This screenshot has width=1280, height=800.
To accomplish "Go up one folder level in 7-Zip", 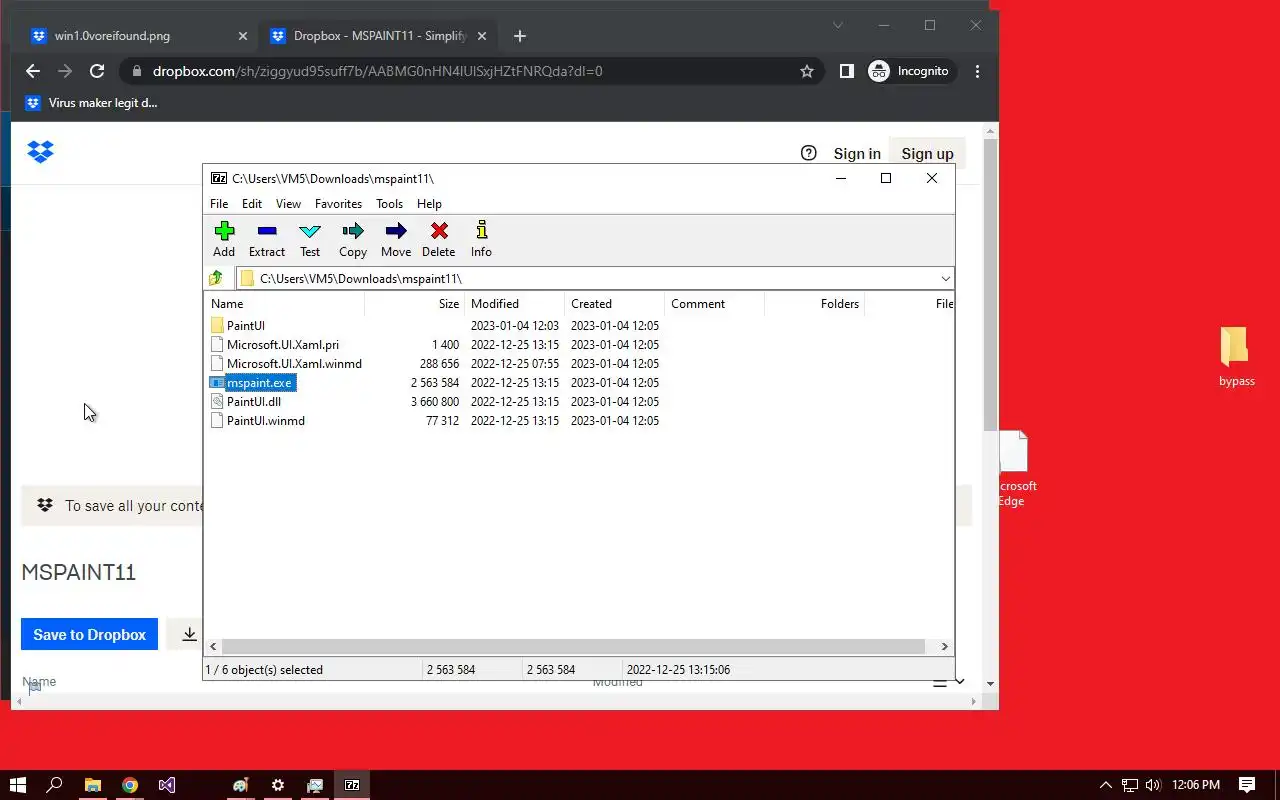I will click(216, 278).
